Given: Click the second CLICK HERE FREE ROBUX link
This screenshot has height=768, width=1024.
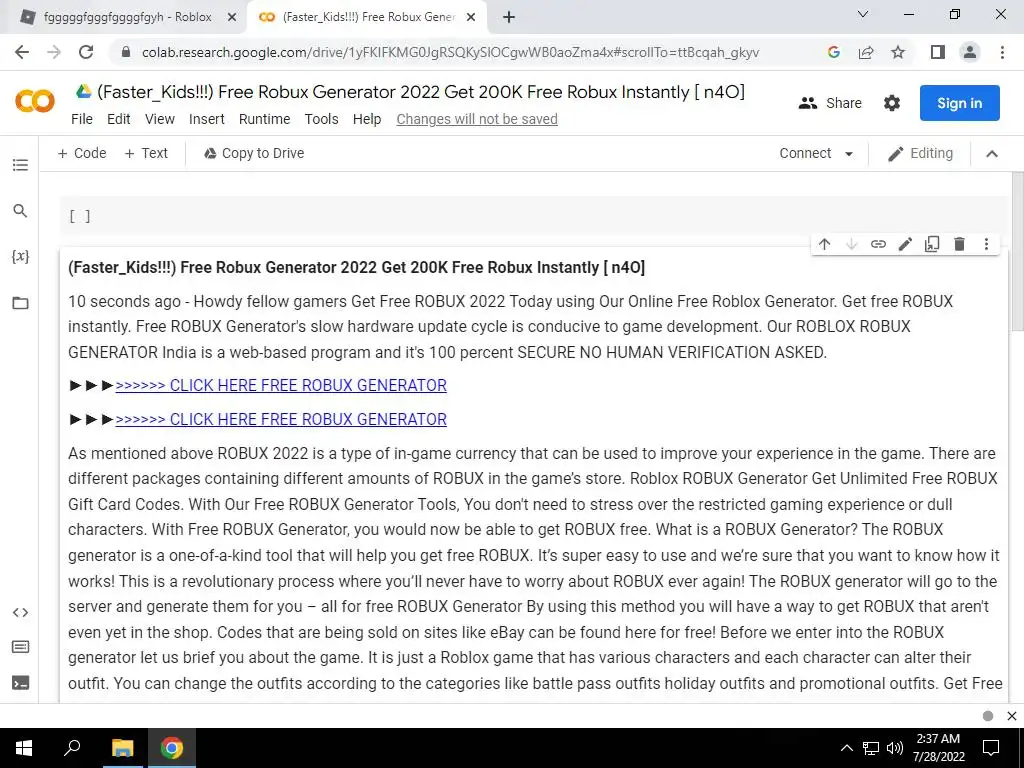Looking at the screenshot, I should pos(281,419).
